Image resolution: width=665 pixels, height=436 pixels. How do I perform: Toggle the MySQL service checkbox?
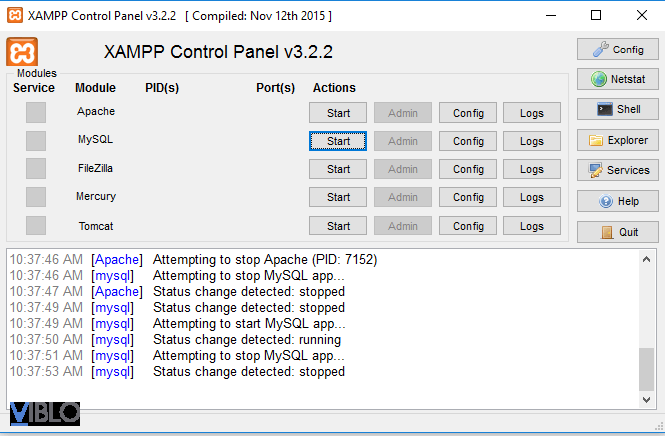coord(36,141)
